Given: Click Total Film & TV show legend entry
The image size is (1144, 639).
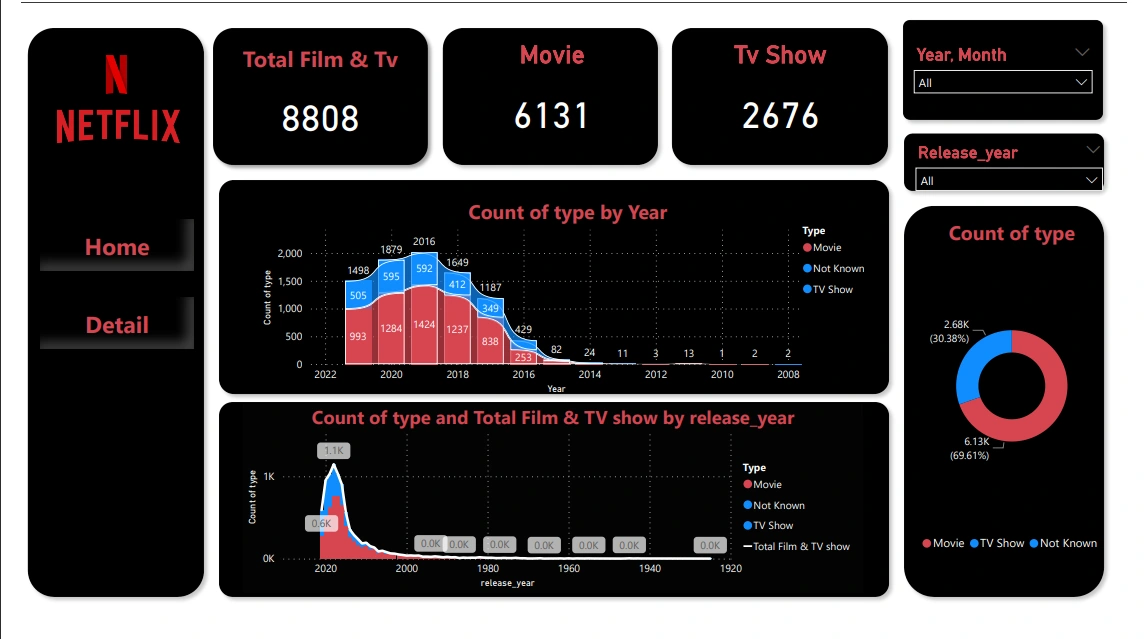Looking at the screenshot, I should (797, 546).
